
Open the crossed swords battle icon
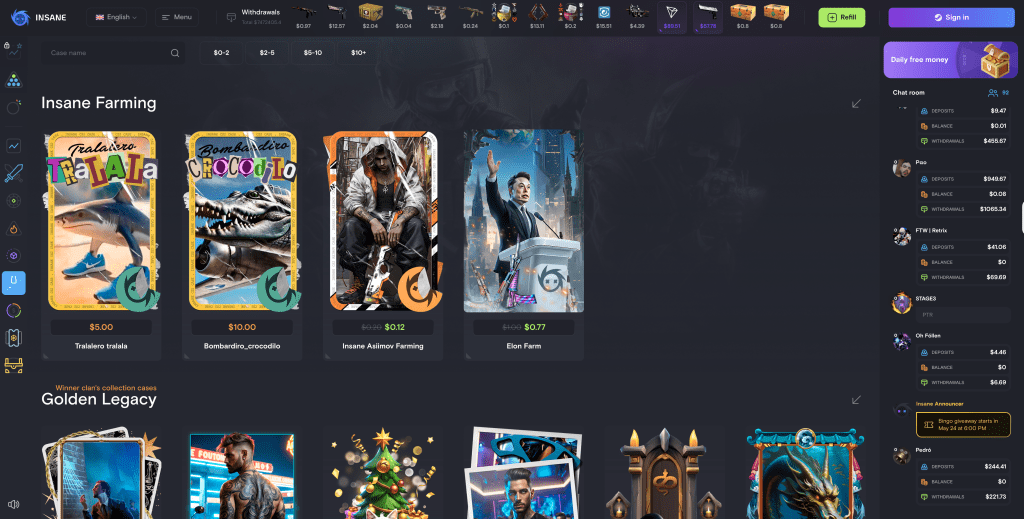[13, 173]
